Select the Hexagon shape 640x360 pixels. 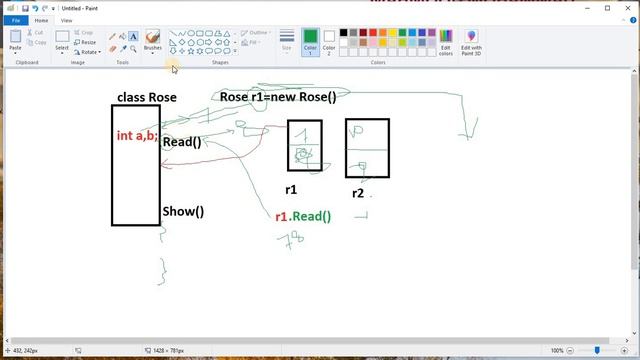tap(200, 42)
